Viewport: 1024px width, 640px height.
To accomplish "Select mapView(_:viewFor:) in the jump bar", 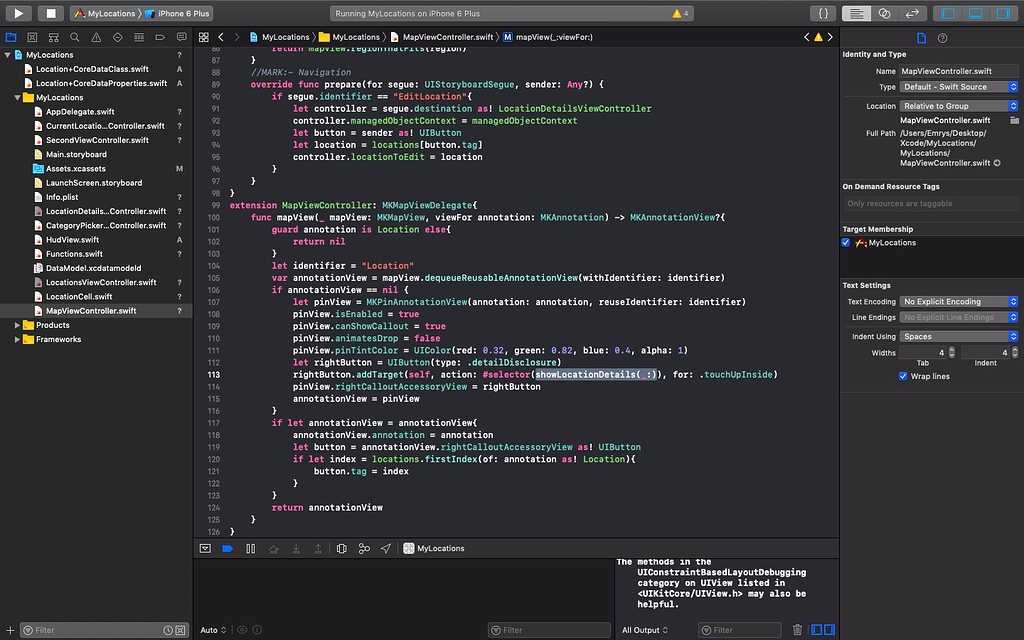I will pos(548,37).
